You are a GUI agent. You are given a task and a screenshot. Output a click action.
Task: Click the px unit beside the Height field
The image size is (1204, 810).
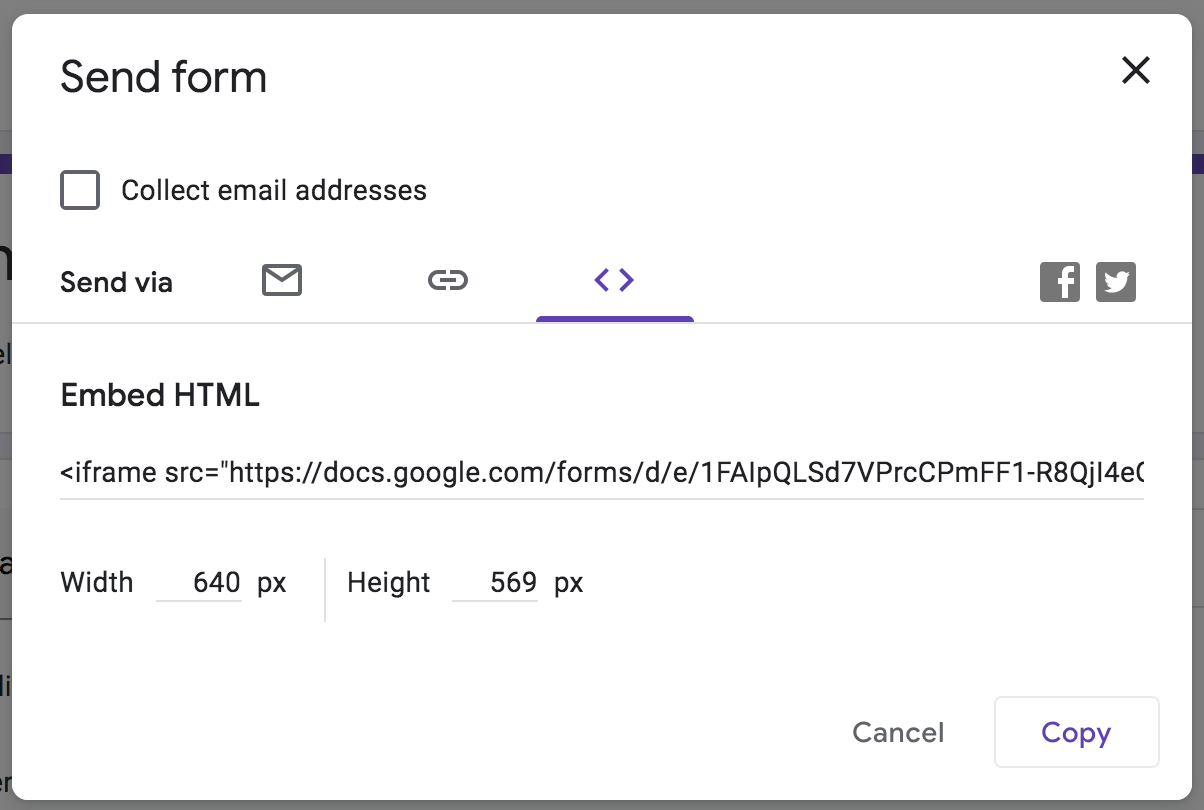click(569, 582)
